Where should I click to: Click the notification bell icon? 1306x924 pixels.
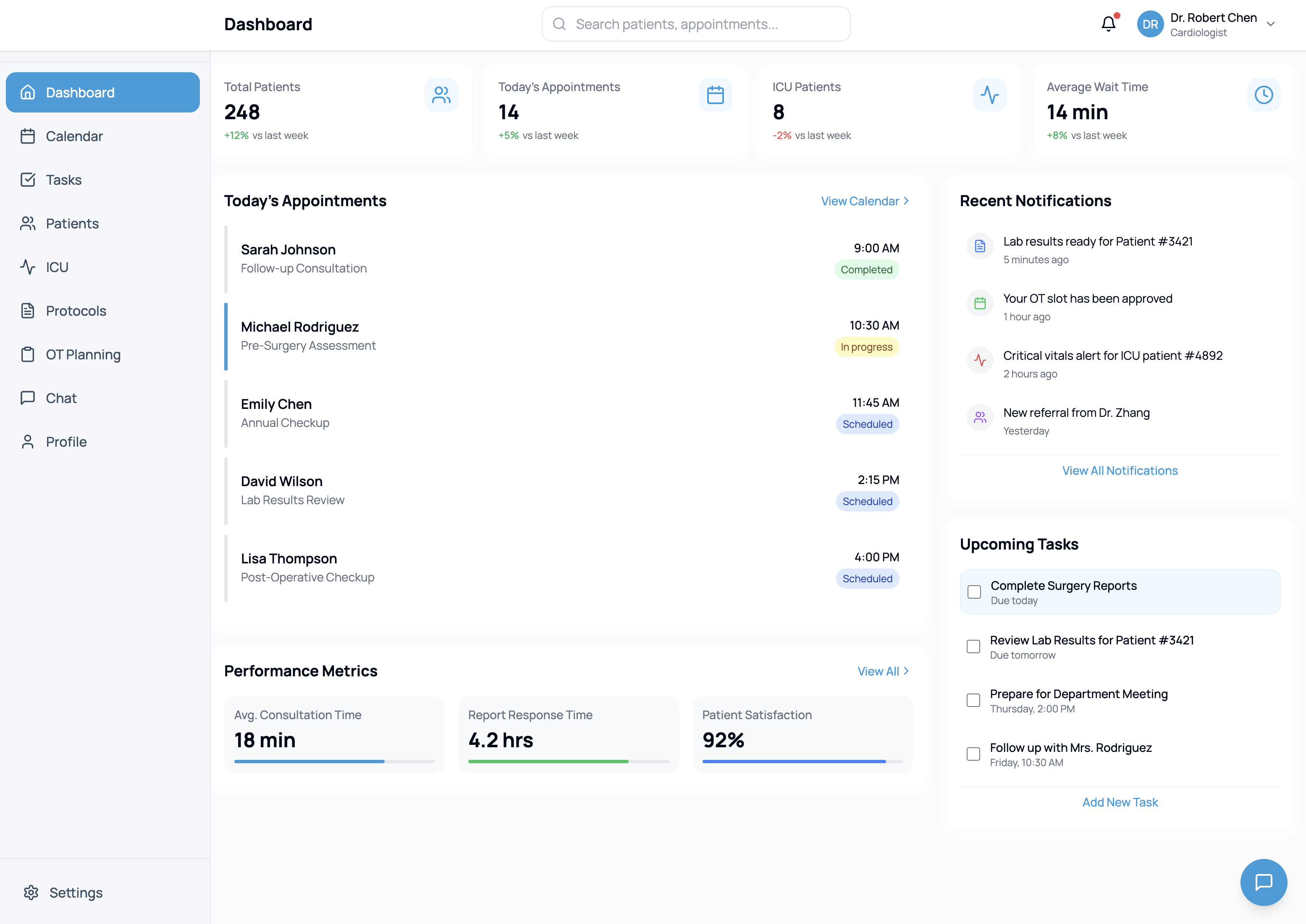tap(1108, 24)
